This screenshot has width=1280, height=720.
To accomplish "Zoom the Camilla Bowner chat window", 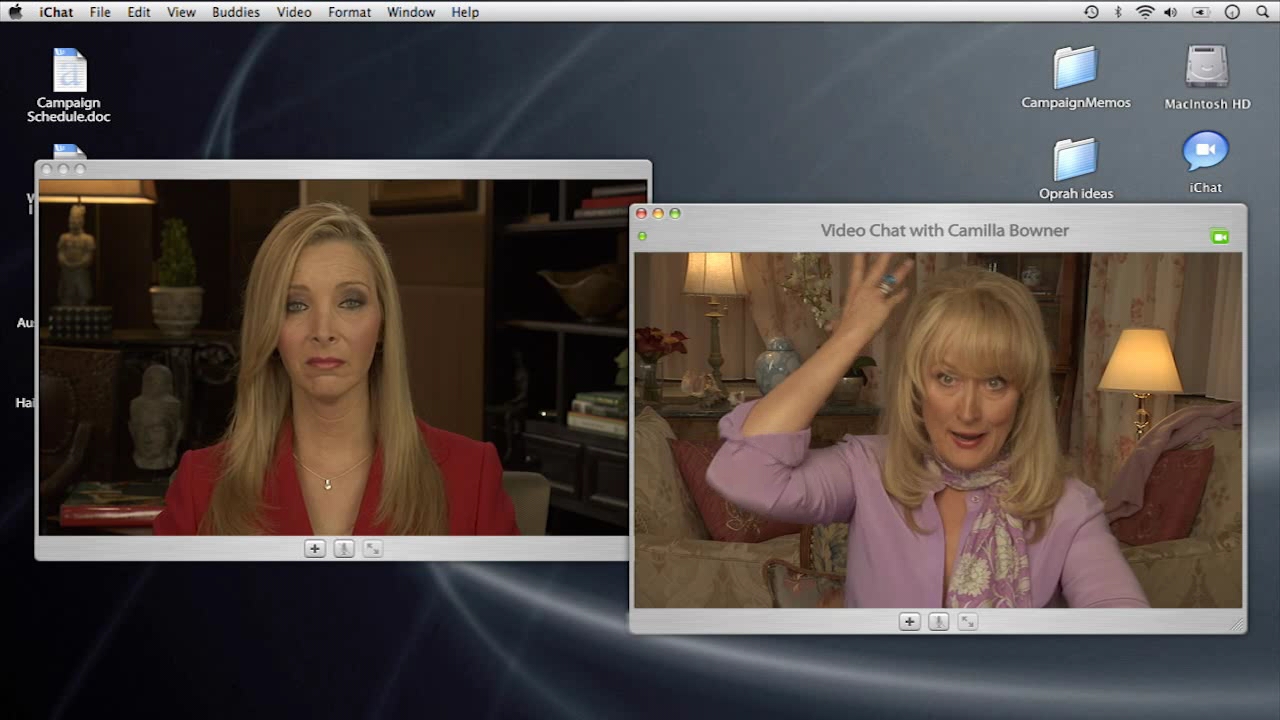I will pos(675,214).
